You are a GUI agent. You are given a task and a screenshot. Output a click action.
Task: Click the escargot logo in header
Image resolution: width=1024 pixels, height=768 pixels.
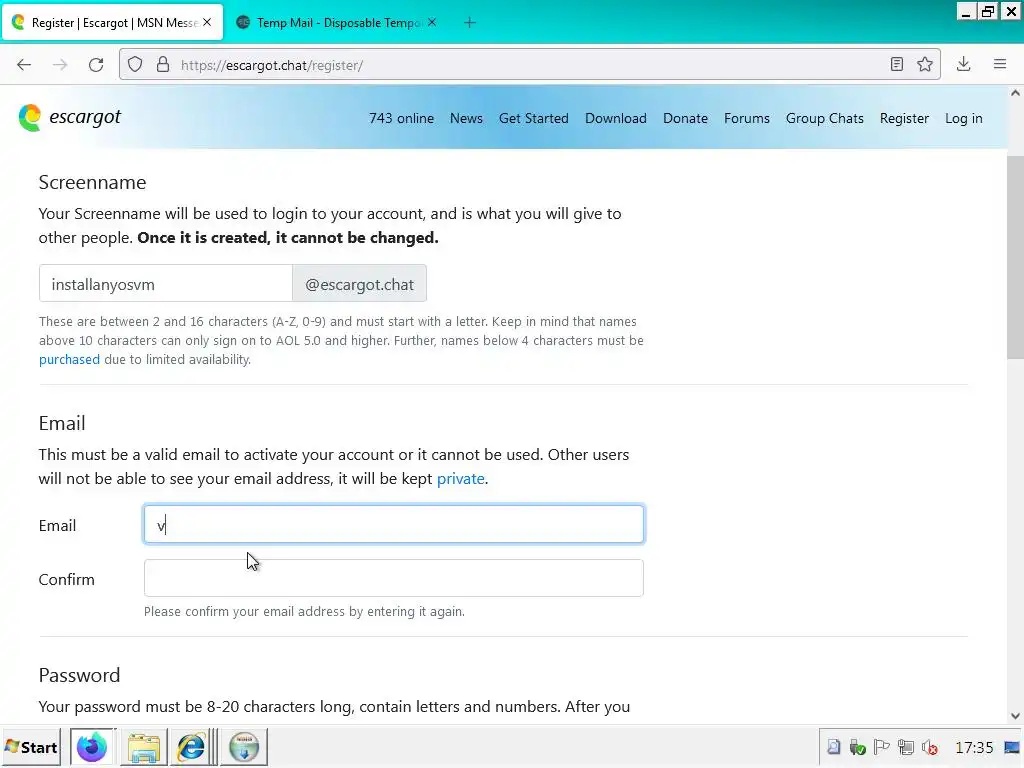(x=69, y=118)
